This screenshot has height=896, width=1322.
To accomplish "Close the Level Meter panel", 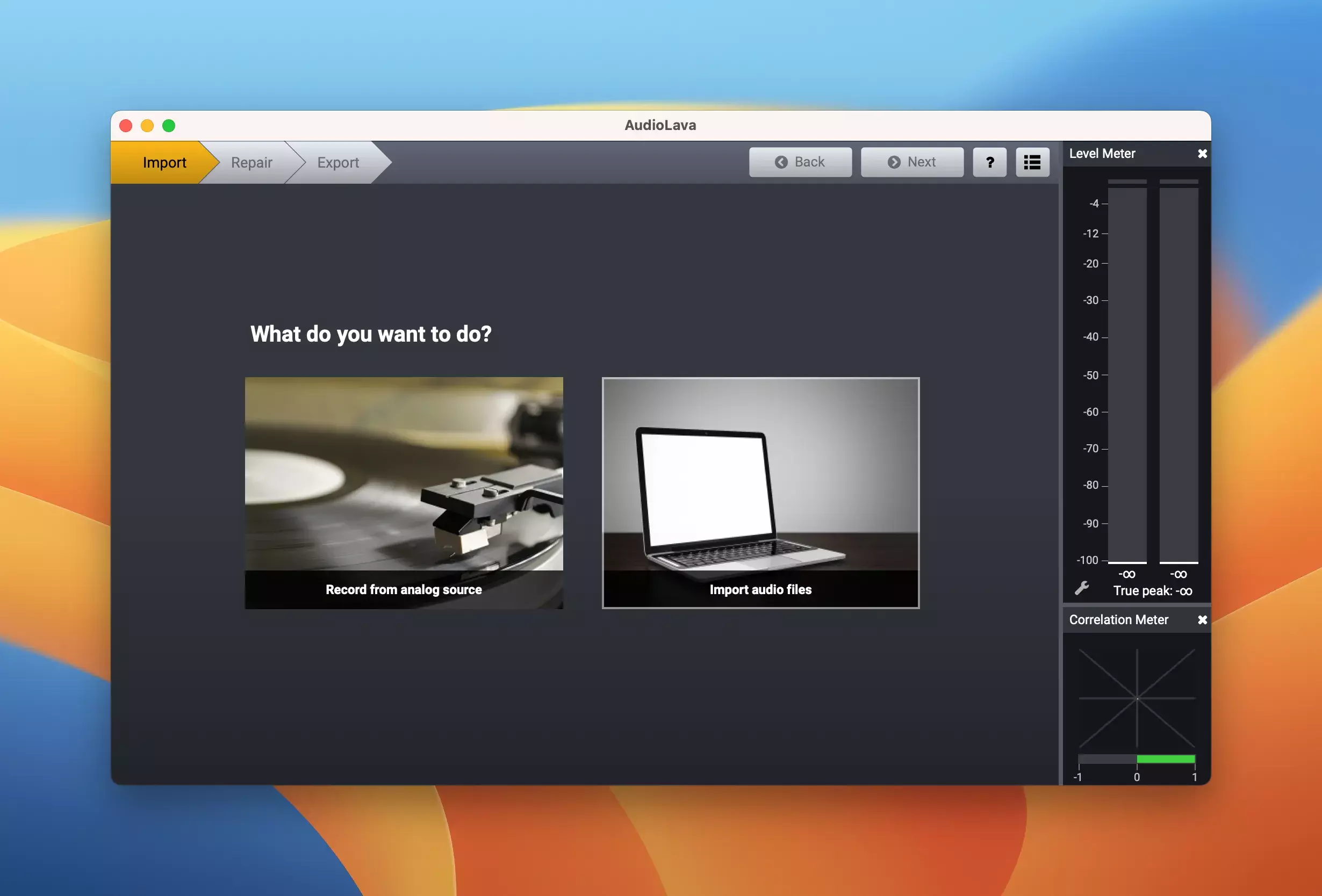I will coord(1202,154).
